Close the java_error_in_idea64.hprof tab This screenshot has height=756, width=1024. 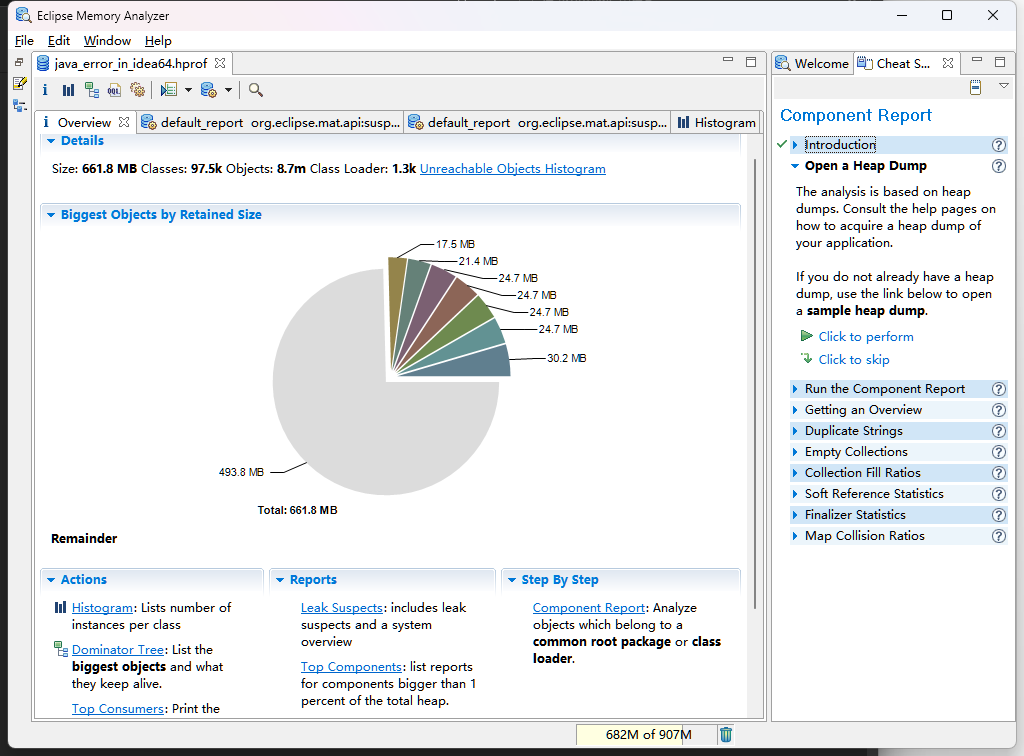click(220, 63)
